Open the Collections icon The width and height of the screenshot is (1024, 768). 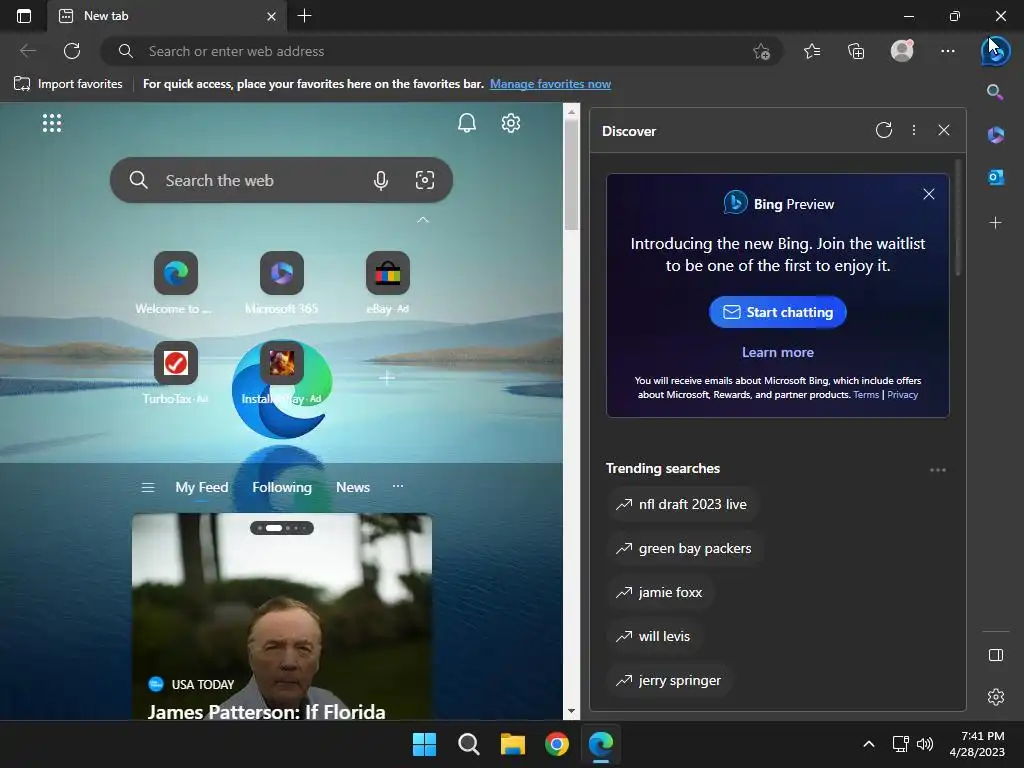pos(856,51)
